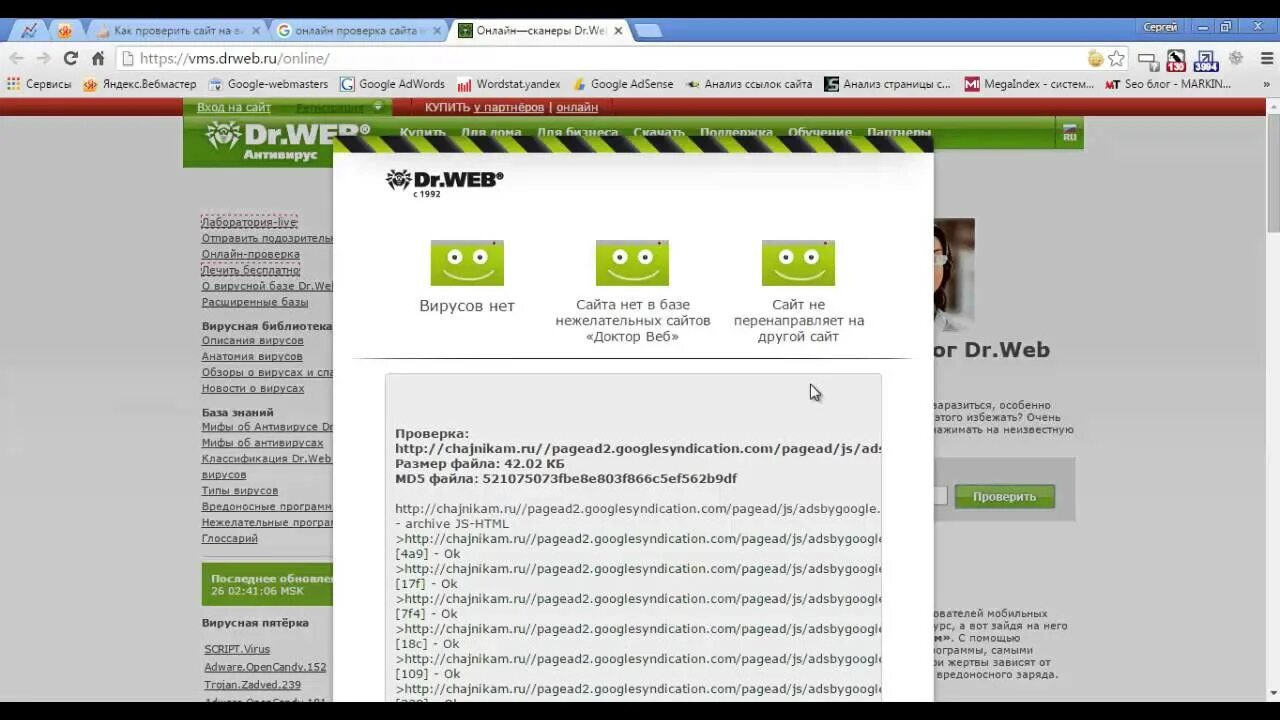Bookmark this page with the star icon

1116,58
